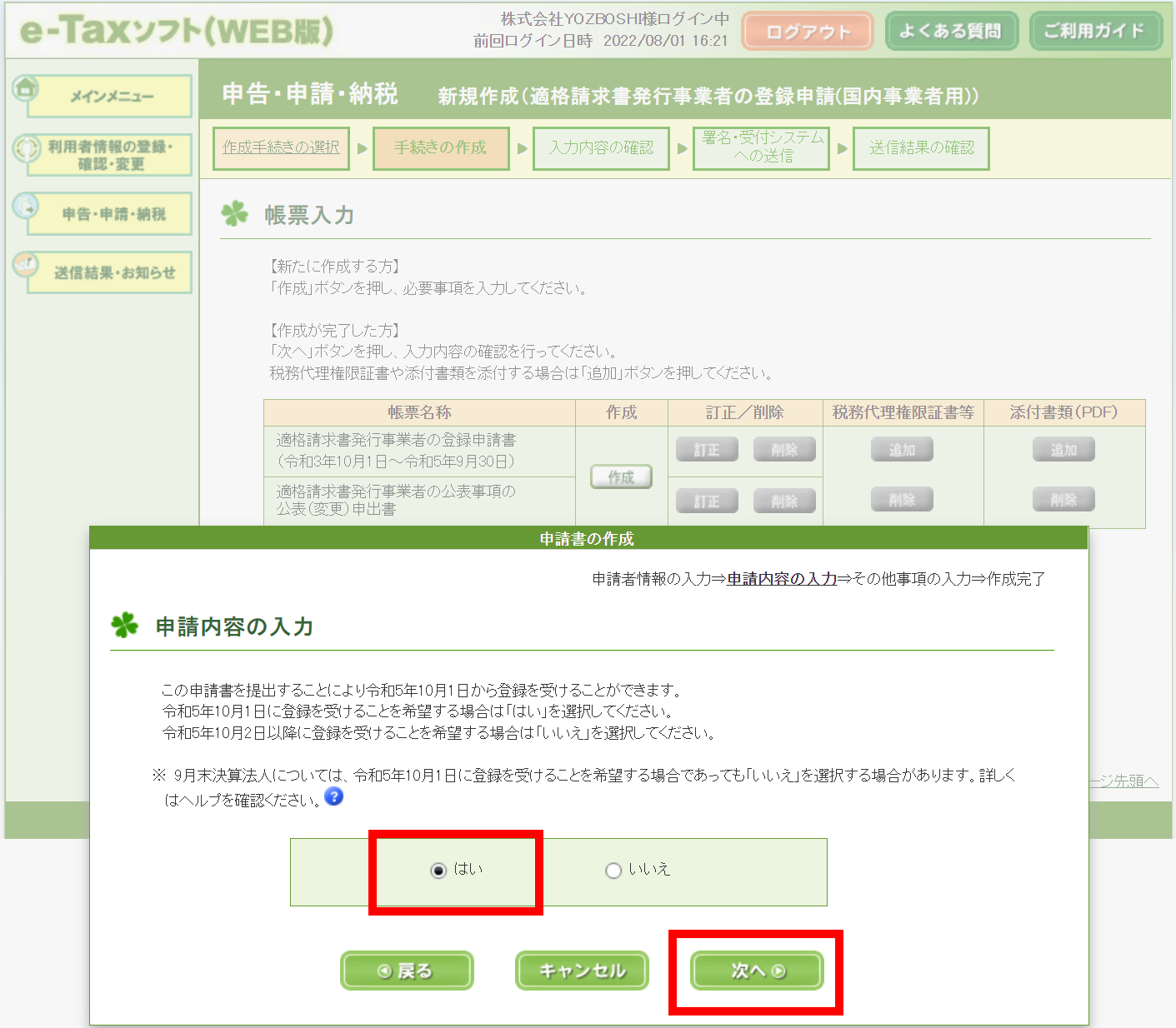
Task: Click the 申請書の作成 dialog title bar
Action: [588, 538]
